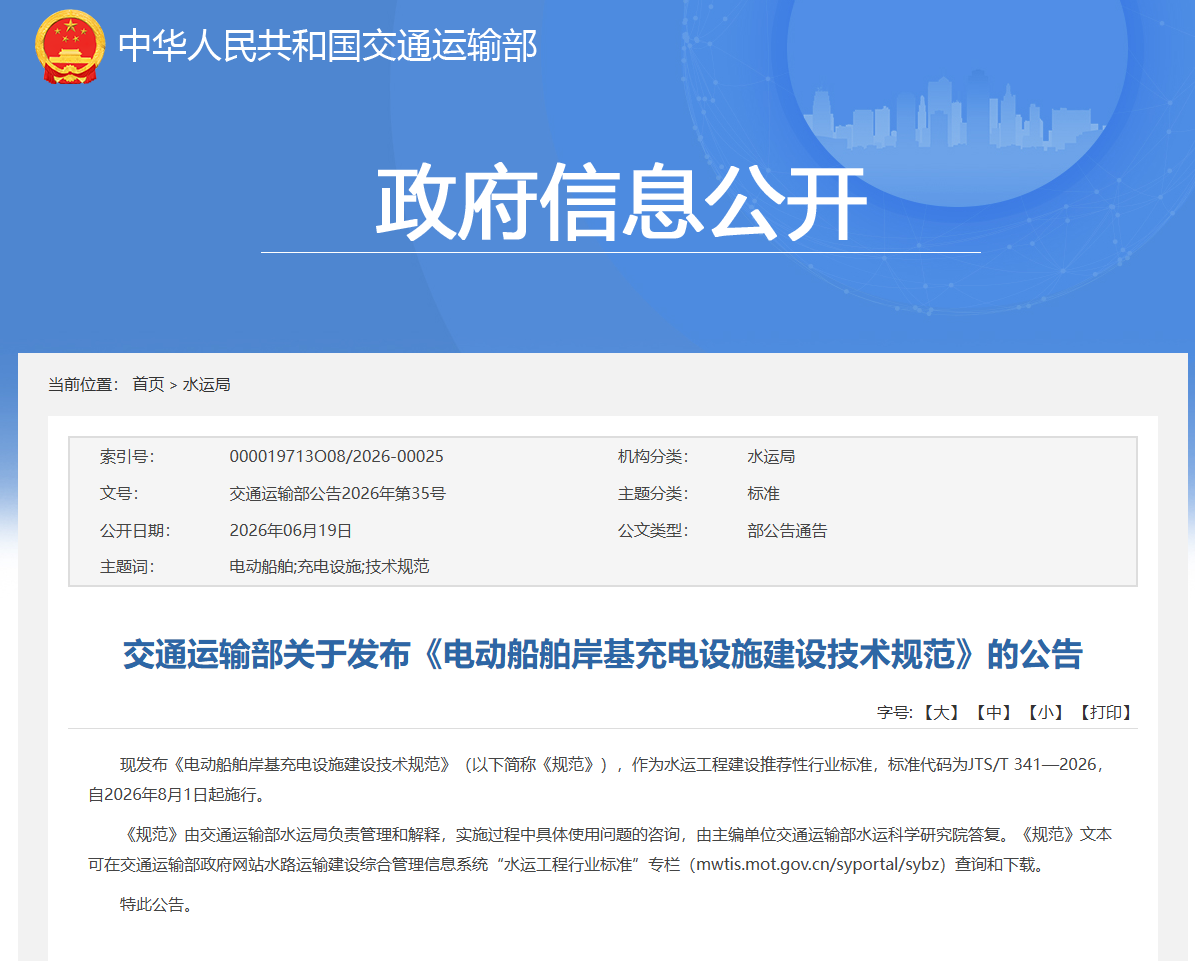Click the closing line 特此公告
Viewport: 1195px width, 961px height.
coord(156,905)
